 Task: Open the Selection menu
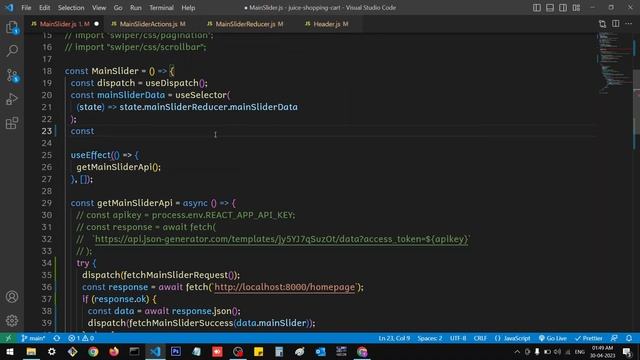coord(71,8)
